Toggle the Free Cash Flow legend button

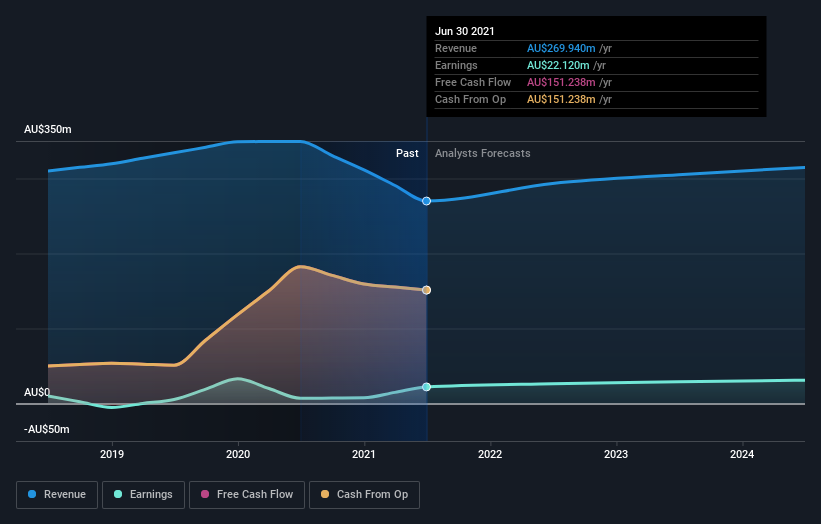point(247,495)
